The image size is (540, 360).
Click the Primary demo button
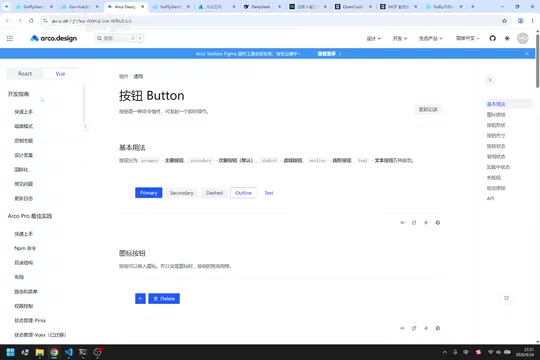pyautogui.click(x=148, y=193)
